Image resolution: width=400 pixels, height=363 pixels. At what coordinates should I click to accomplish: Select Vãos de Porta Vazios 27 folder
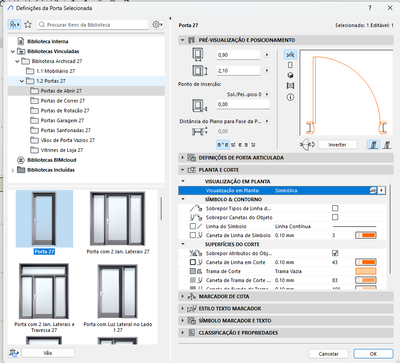coord(68,140)
